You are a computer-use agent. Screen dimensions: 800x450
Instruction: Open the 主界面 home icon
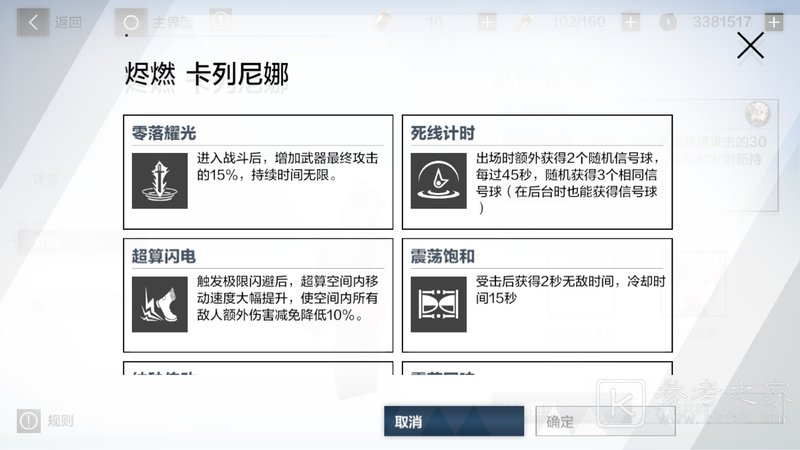(x=130, y=21)
